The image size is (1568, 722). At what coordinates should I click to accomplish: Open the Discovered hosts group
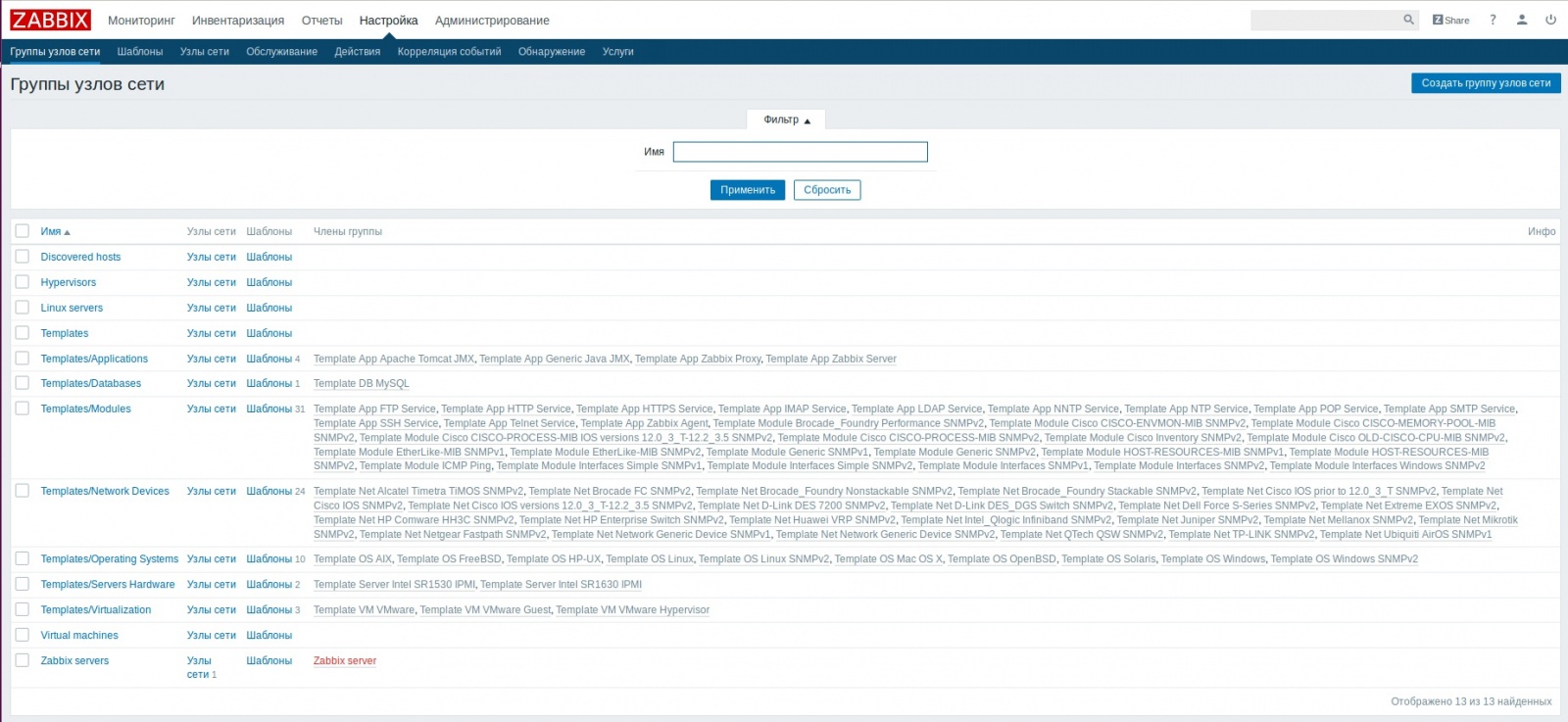pos(80,257)
